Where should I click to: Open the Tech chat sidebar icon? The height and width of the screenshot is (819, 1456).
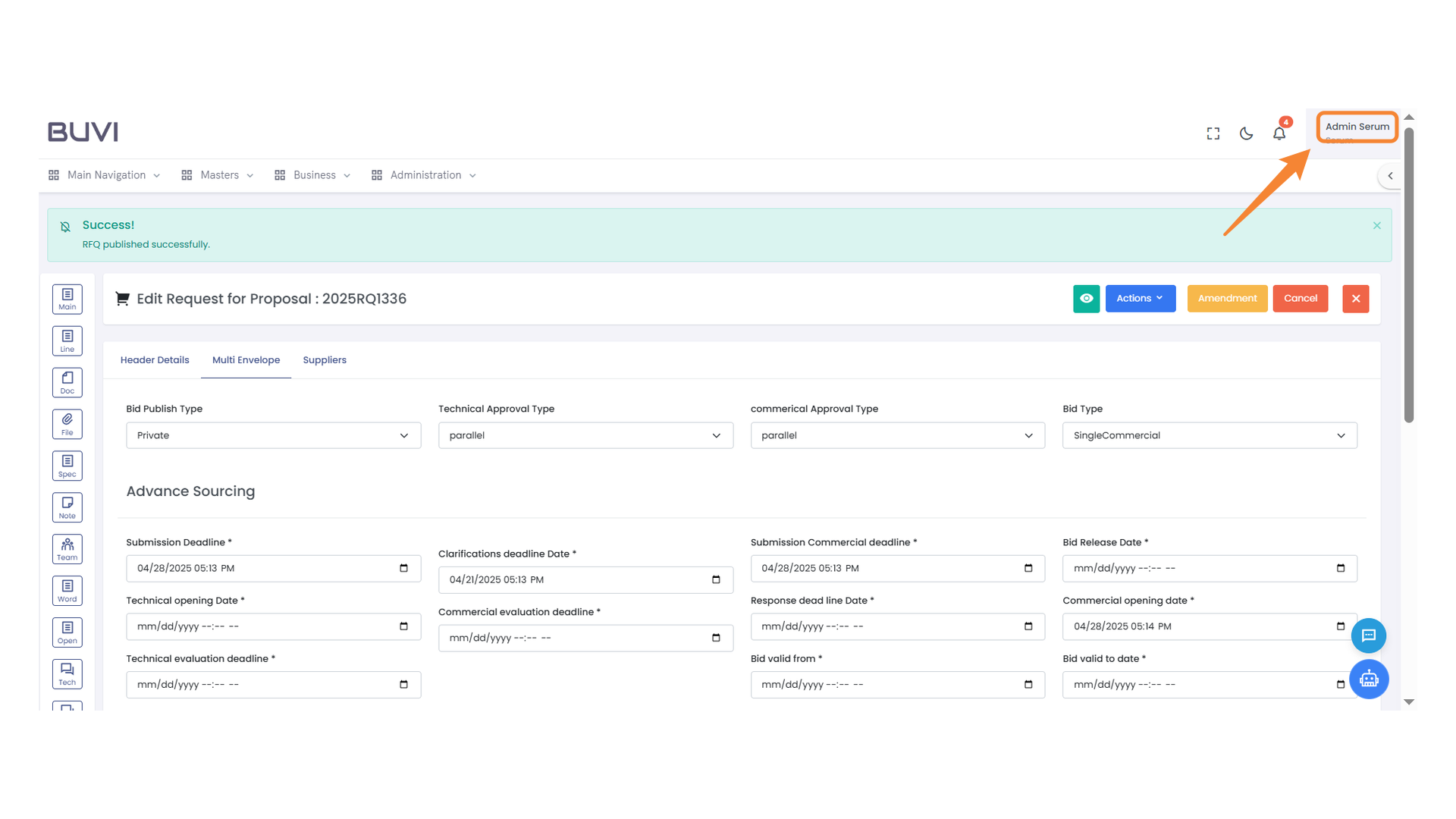point(67,673)
